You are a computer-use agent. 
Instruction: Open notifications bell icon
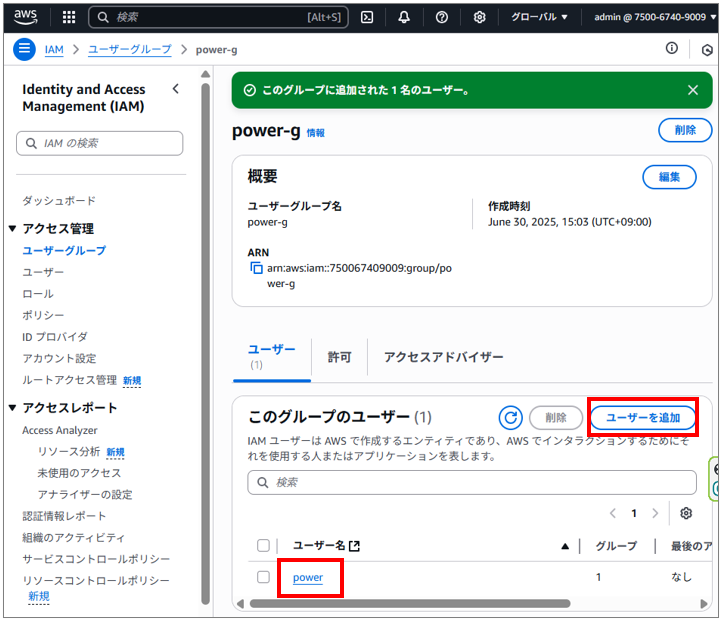pos(404,17)
